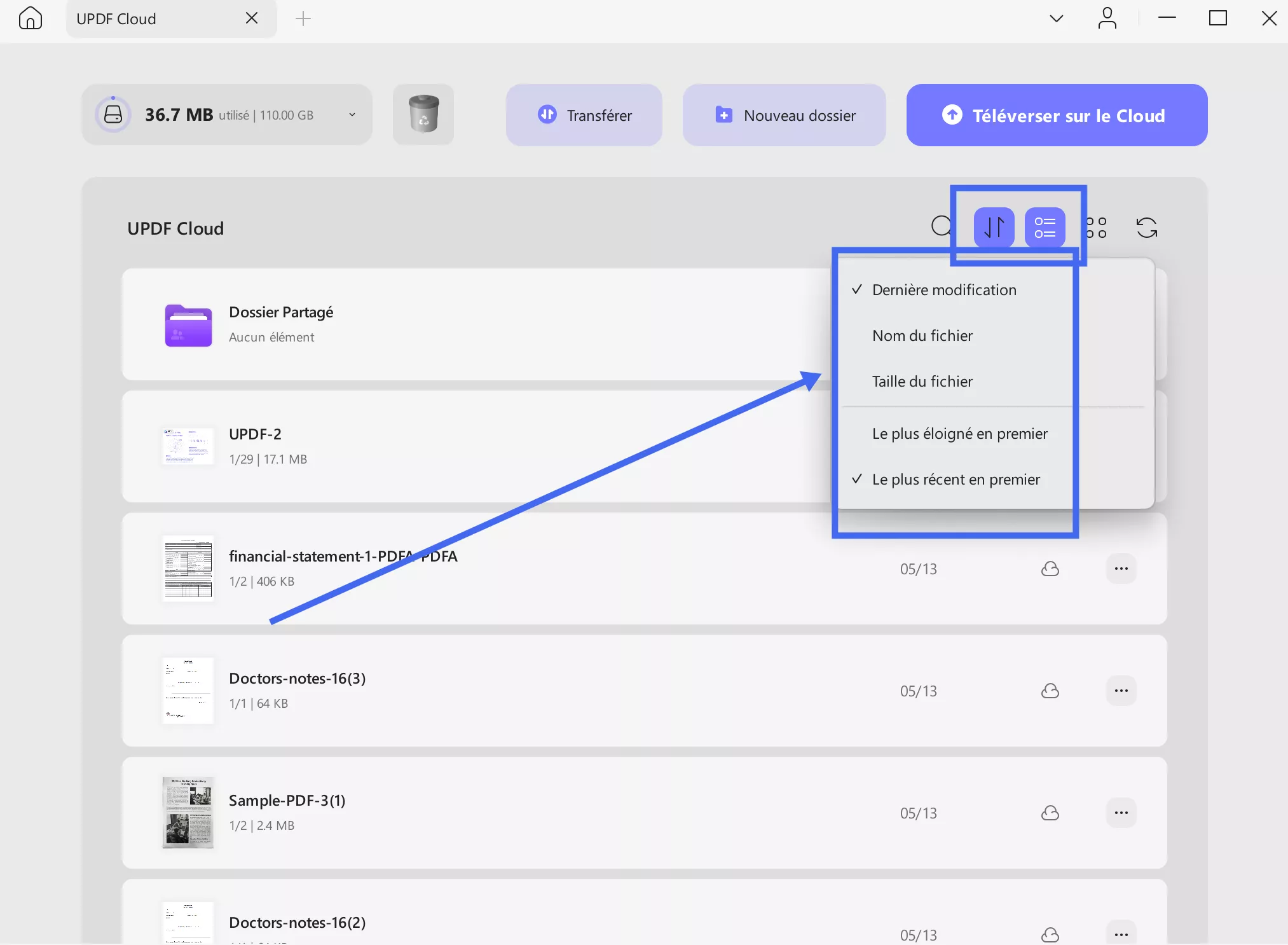Viewport: 1288px width, 945px height.
Task: Switch to grid view
Action: pyautogui.click(x=1097, y=227)
